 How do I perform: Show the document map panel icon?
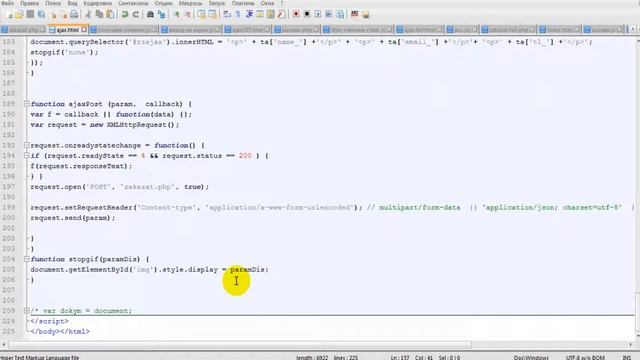(271, 15)
